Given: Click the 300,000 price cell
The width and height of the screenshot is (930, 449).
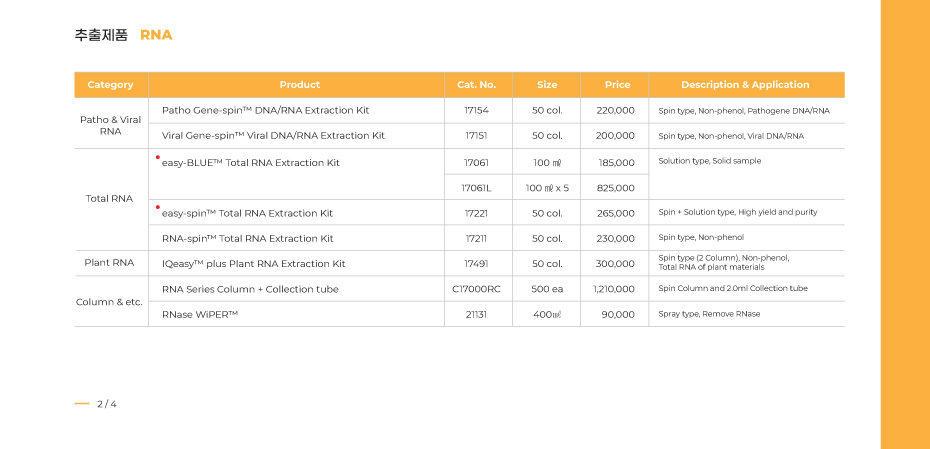Looking at the screenshot, I should [x=616, y=263].
